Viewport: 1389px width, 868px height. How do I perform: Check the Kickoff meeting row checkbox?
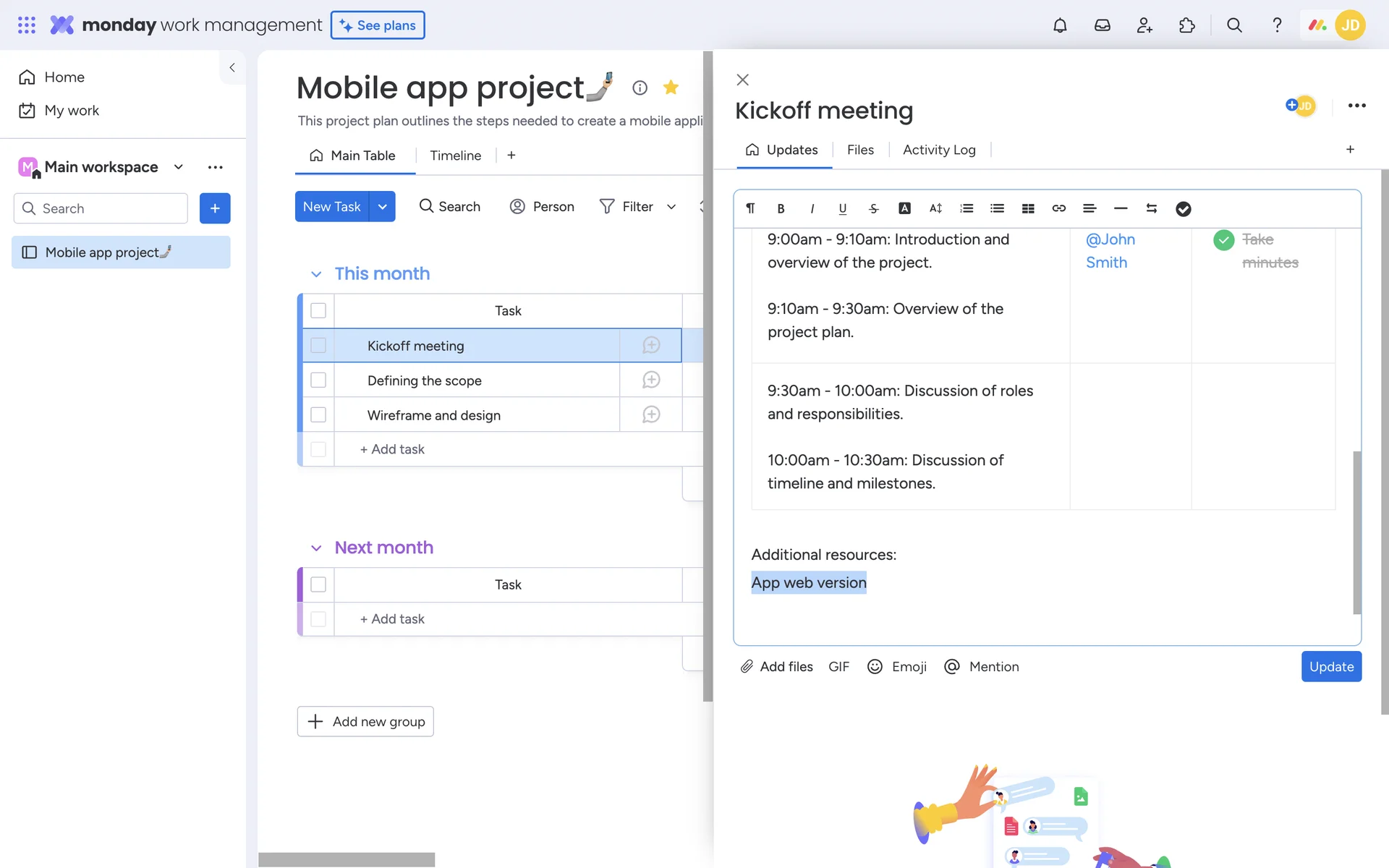click(318, 346)
